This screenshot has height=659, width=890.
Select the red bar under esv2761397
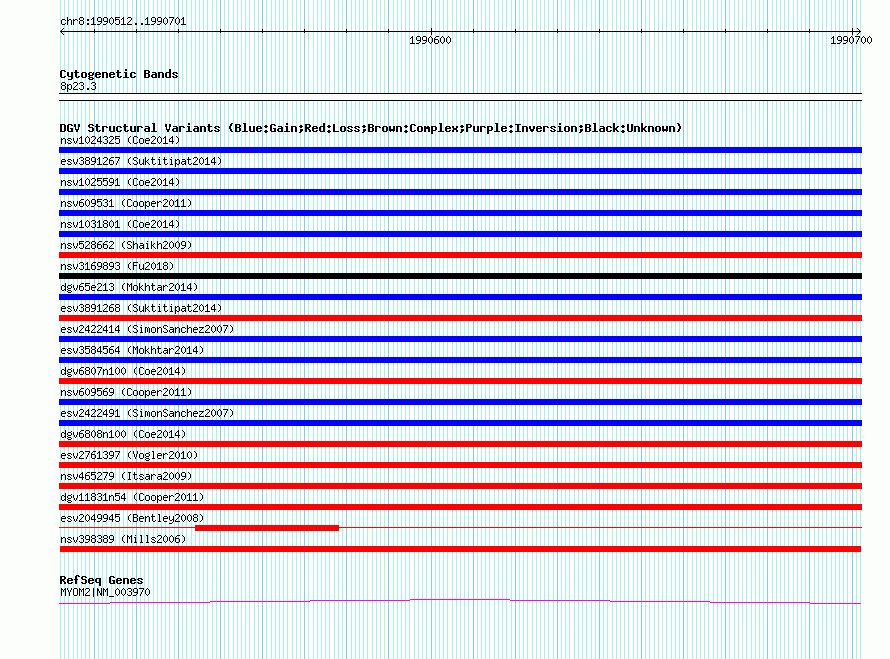(460, 465)
